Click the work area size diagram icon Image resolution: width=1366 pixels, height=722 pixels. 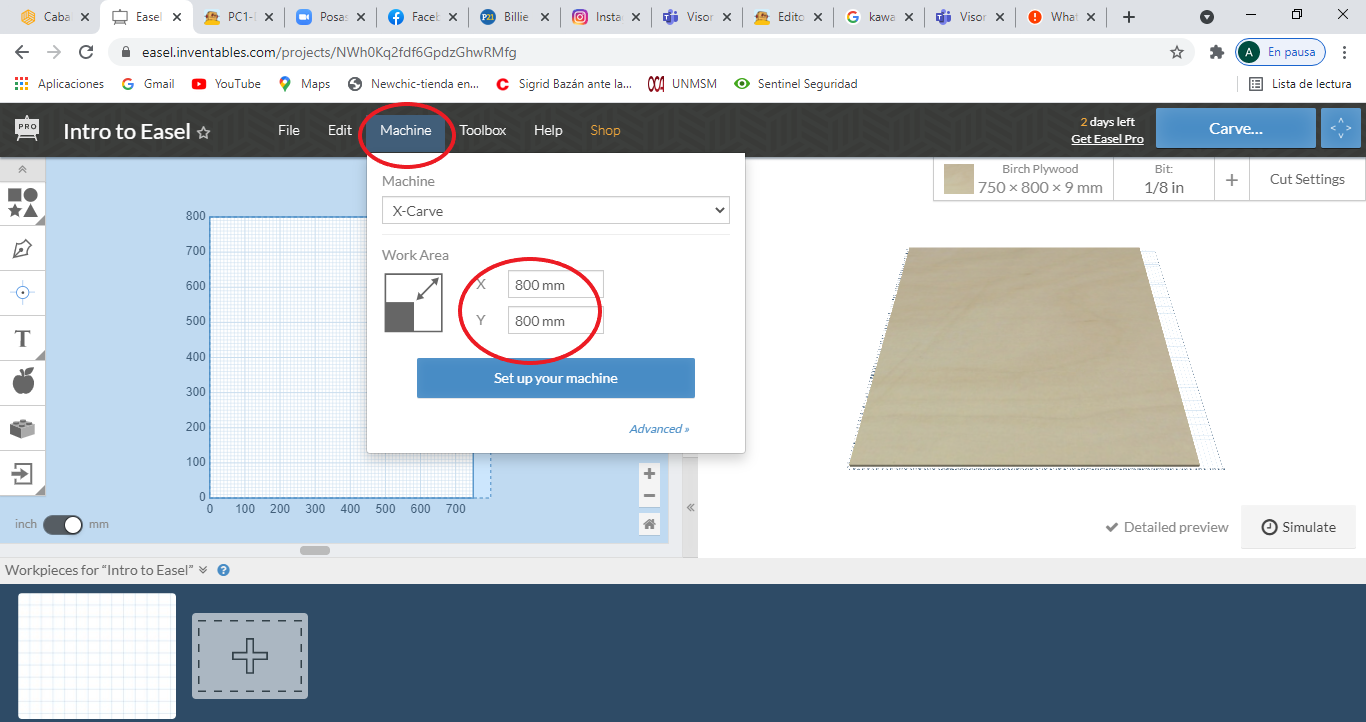[x=413, y=303]
